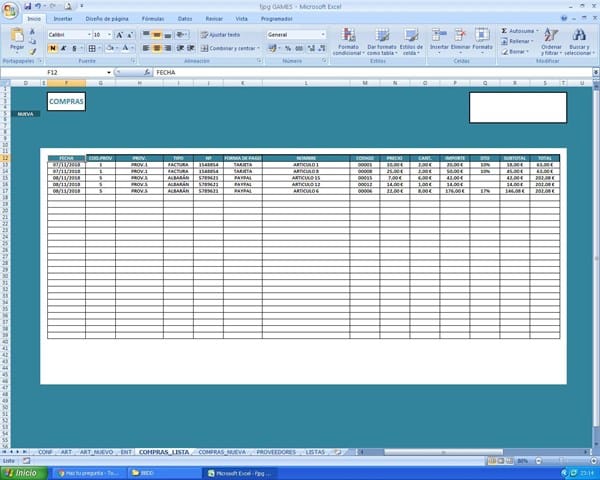Apply accounting number format
Viewport: 600px width, 480px height.
(x=272, y=48)
